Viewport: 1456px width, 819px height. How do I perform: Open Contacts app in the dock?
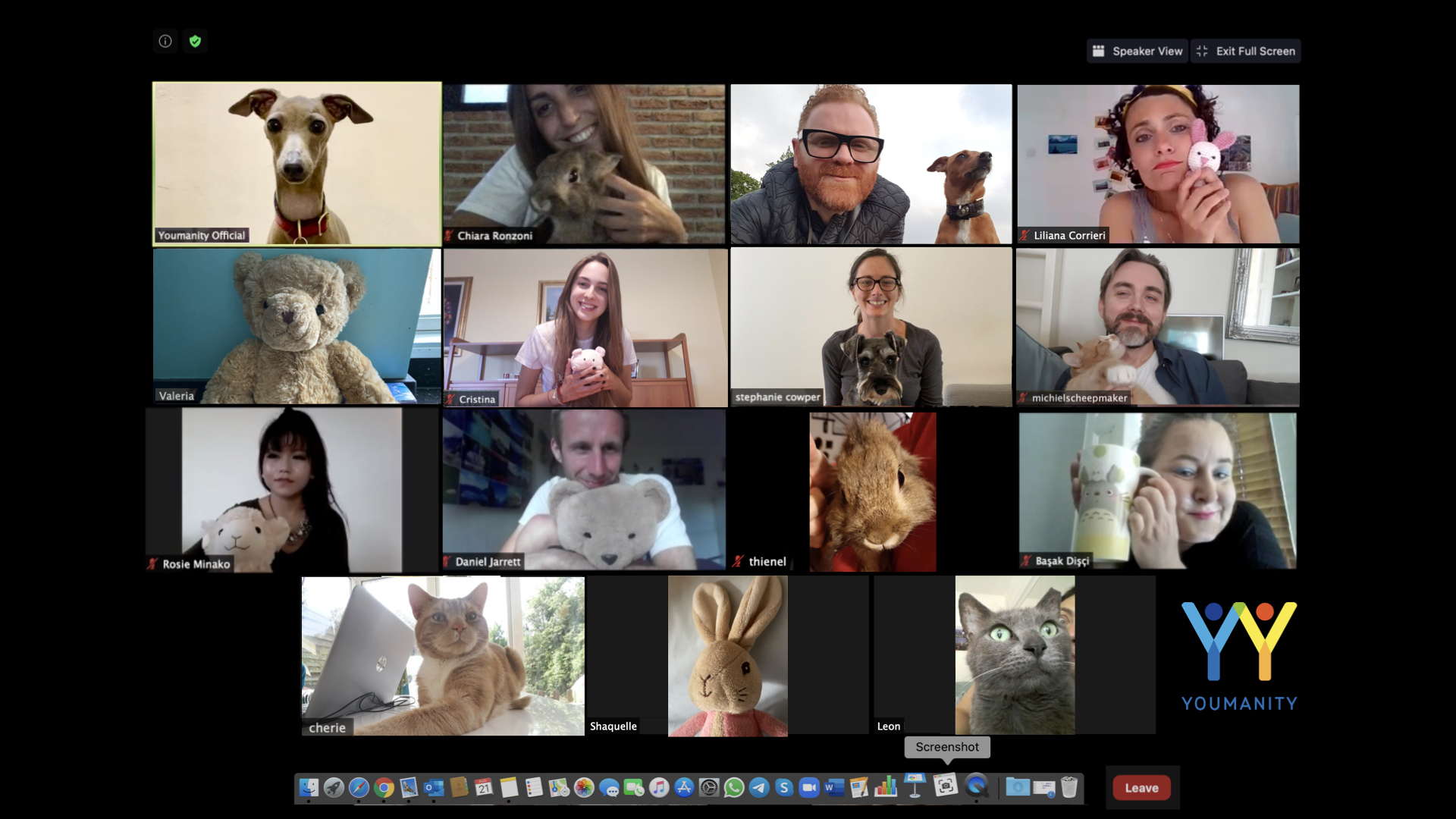pos(459,788)
